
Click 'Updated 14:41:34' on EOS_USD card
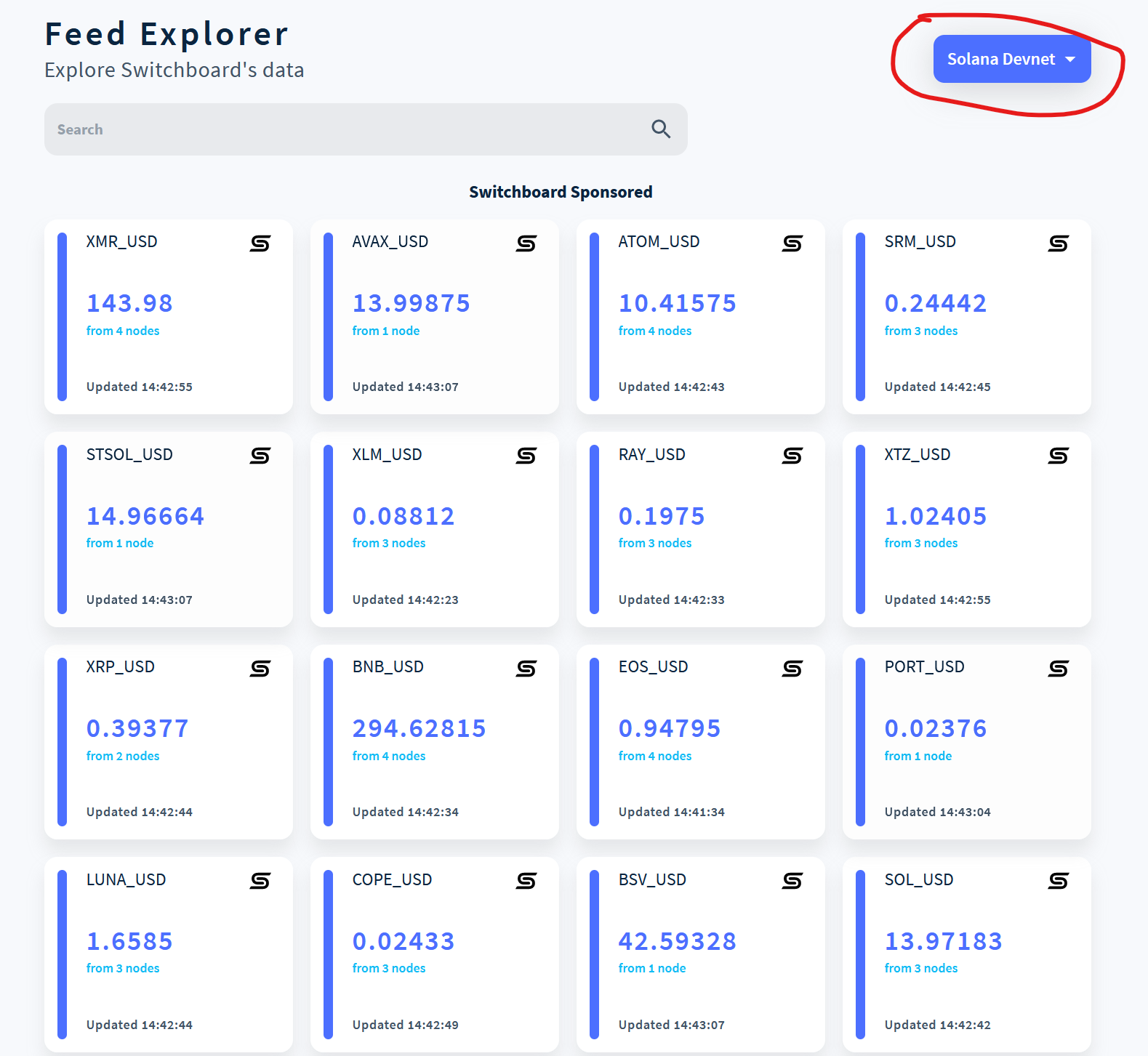pos(672,812)
